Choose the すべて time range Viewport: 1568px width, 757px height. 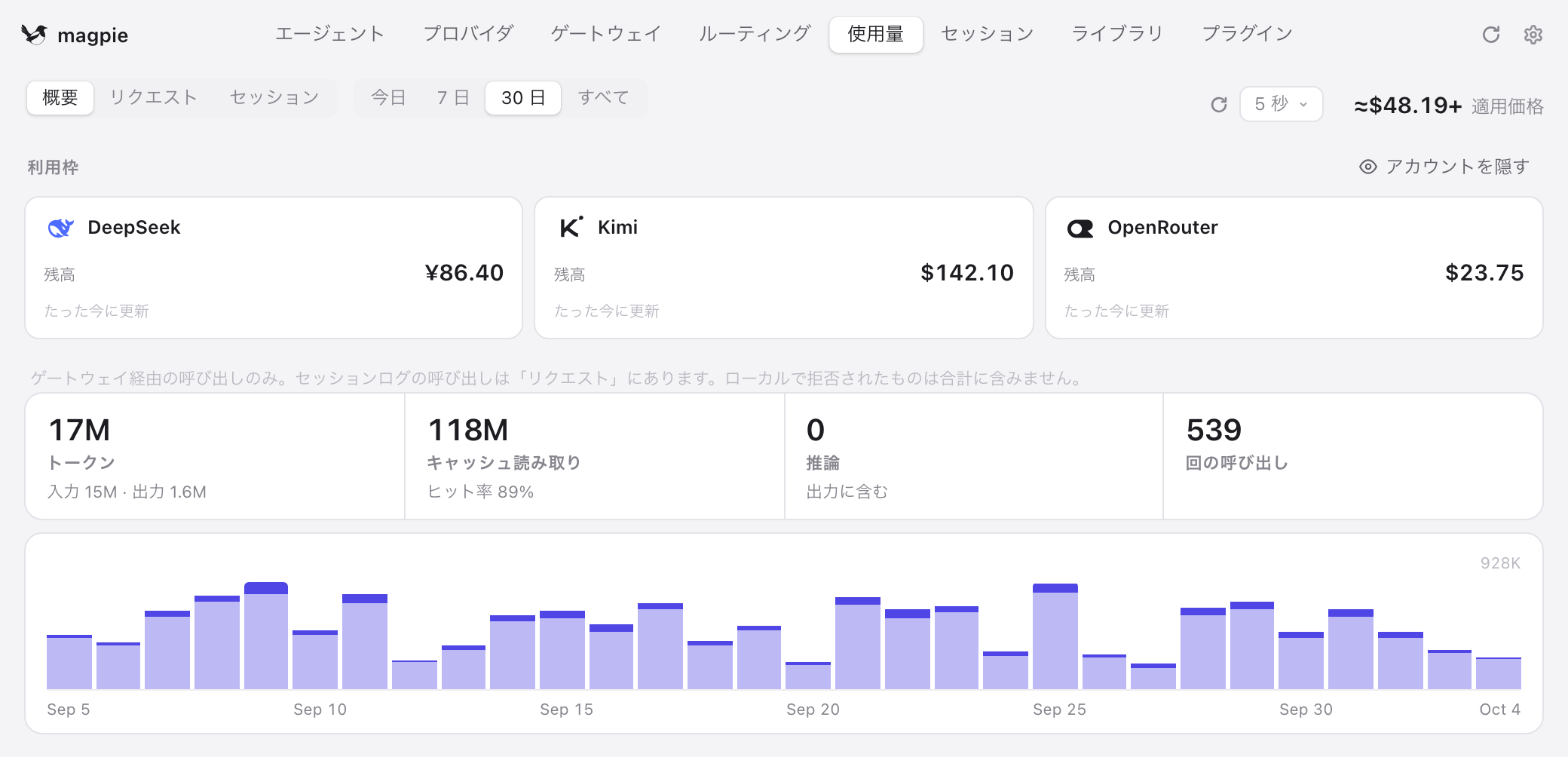tap(603, 98)
